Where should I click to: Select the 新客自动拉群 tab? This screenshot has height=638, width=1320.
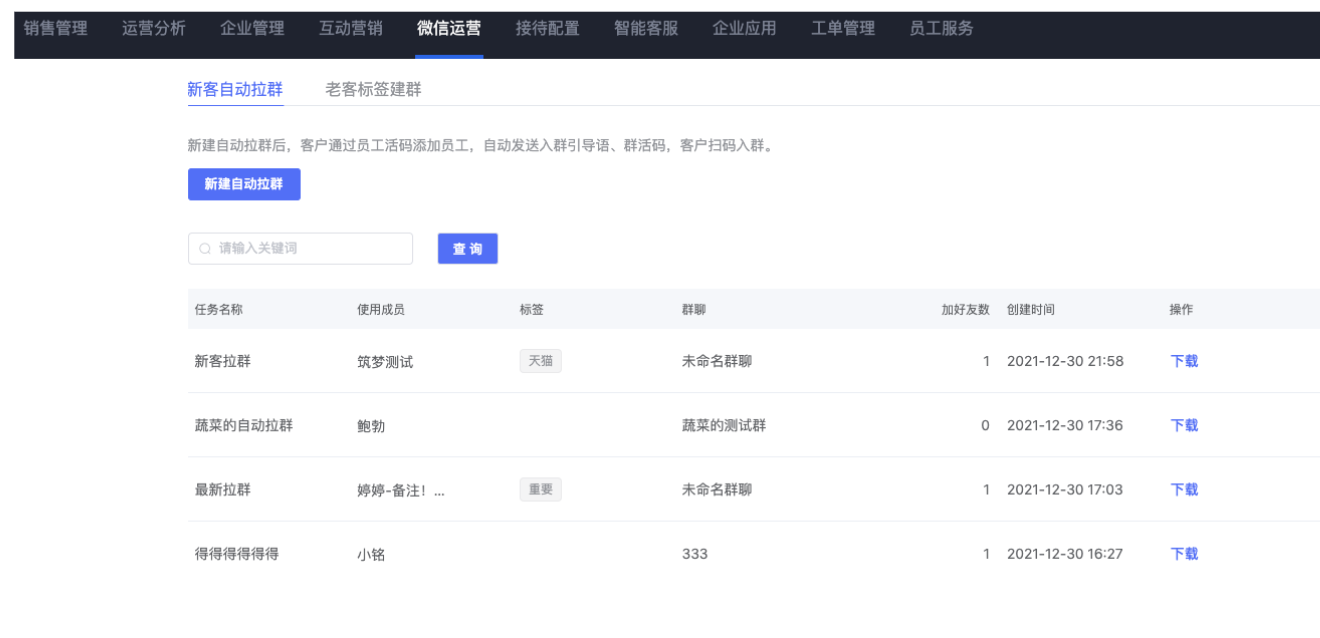pyautogui.click(x=235, y=89)
